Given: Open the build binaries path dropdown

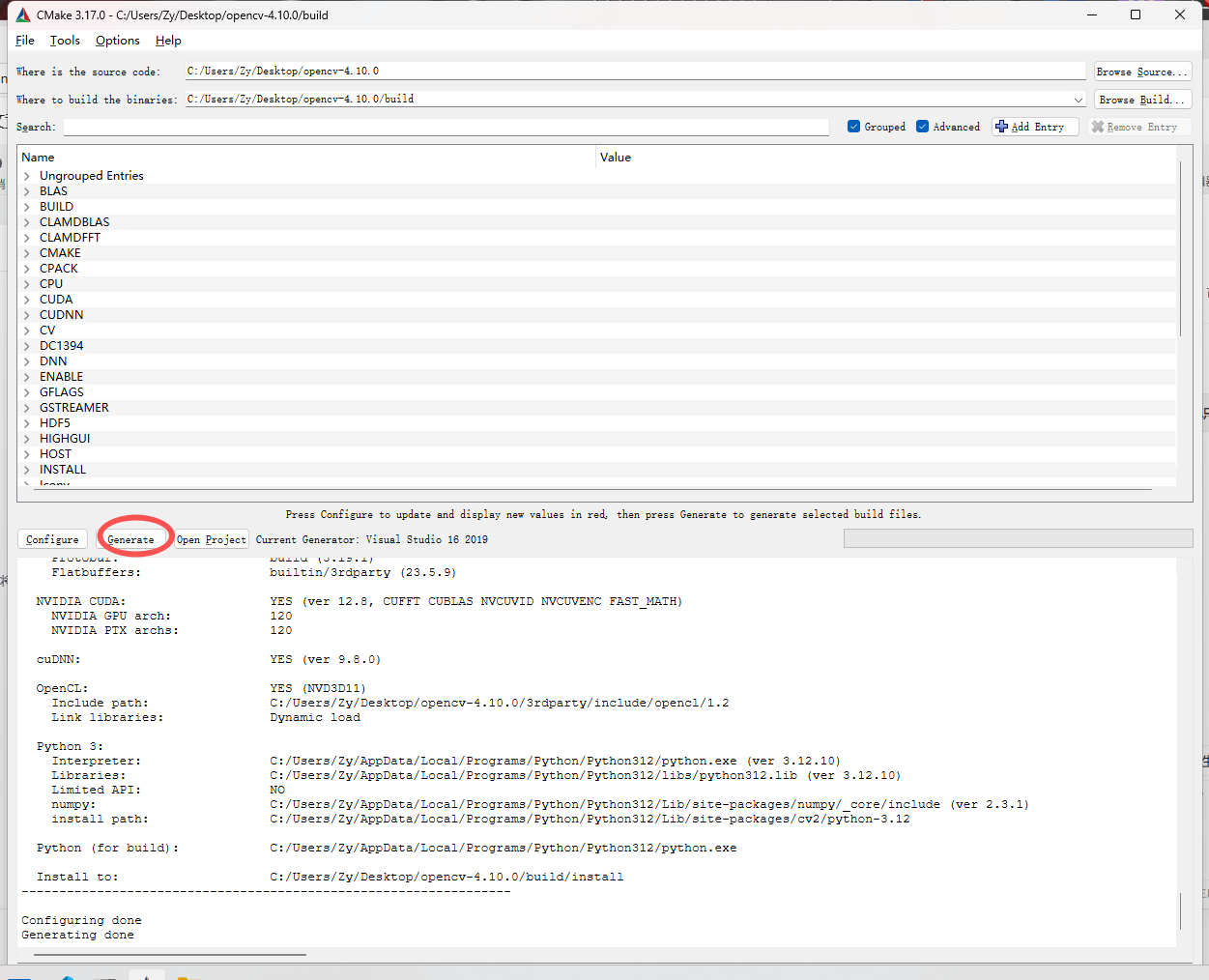Looking at the screenshot, I should tap(1079, 100).
